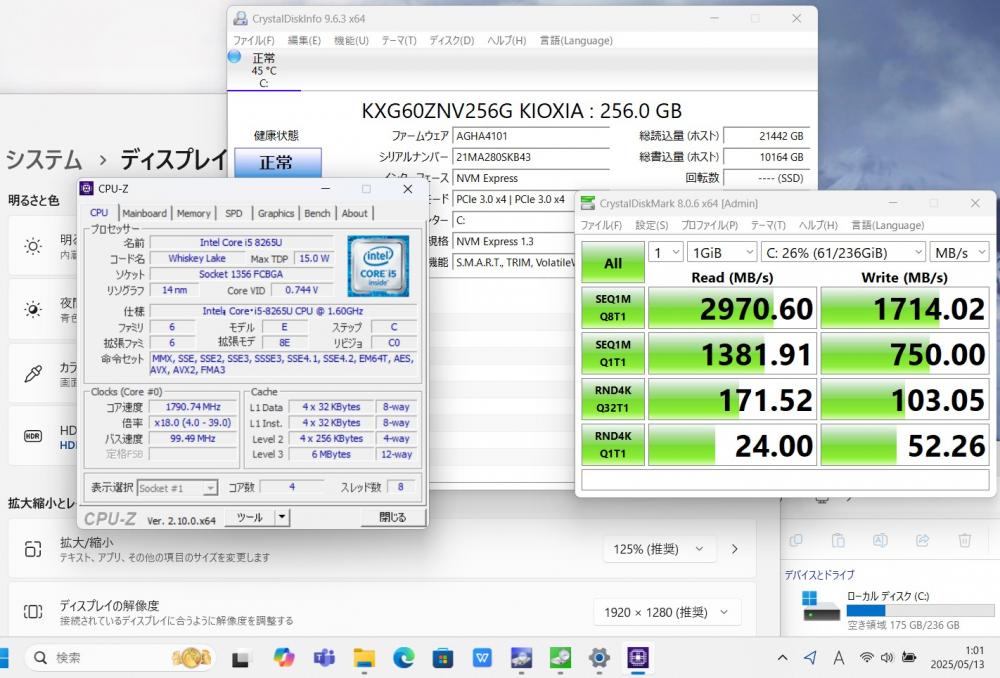Switch to the Graphics tab in CPU-Z
Viewport: 1000px width, 678px height.
pyautogui.click(x=276, y=213)
